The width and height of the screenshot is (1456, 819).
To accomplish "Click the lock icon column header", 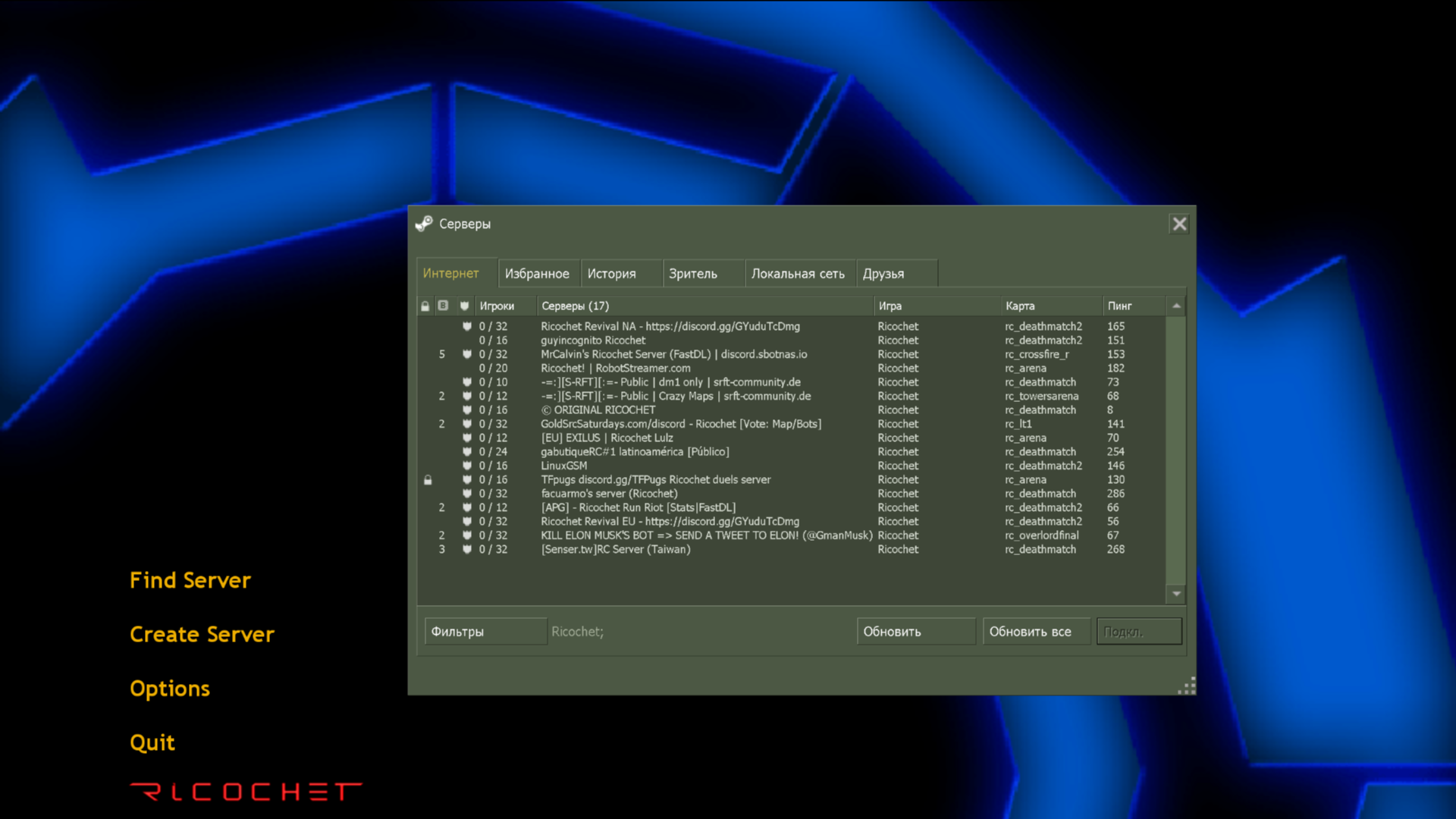I will point(425,306).
